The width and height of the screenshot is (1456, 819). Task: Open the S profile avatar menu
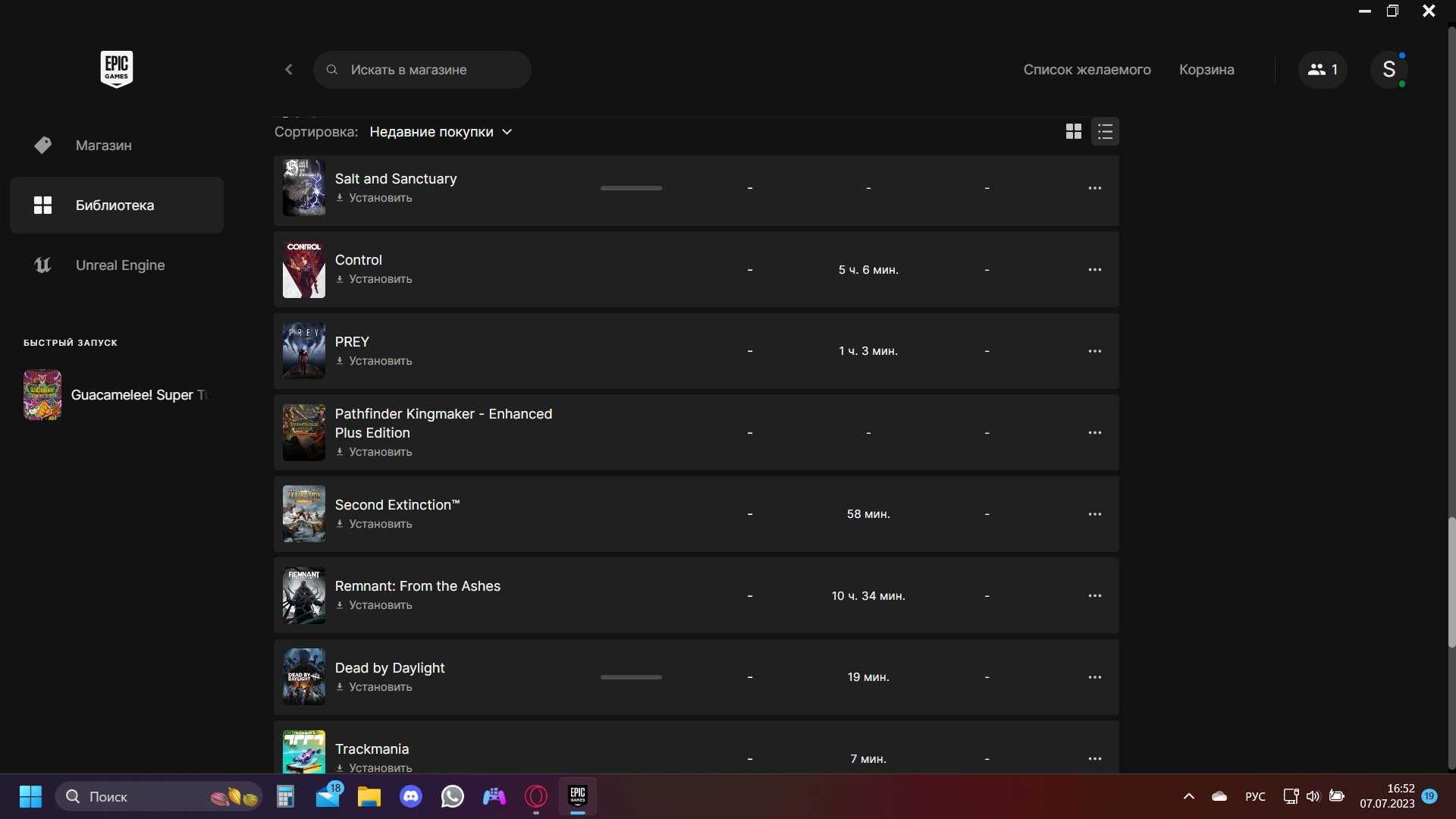(1389, 70)
